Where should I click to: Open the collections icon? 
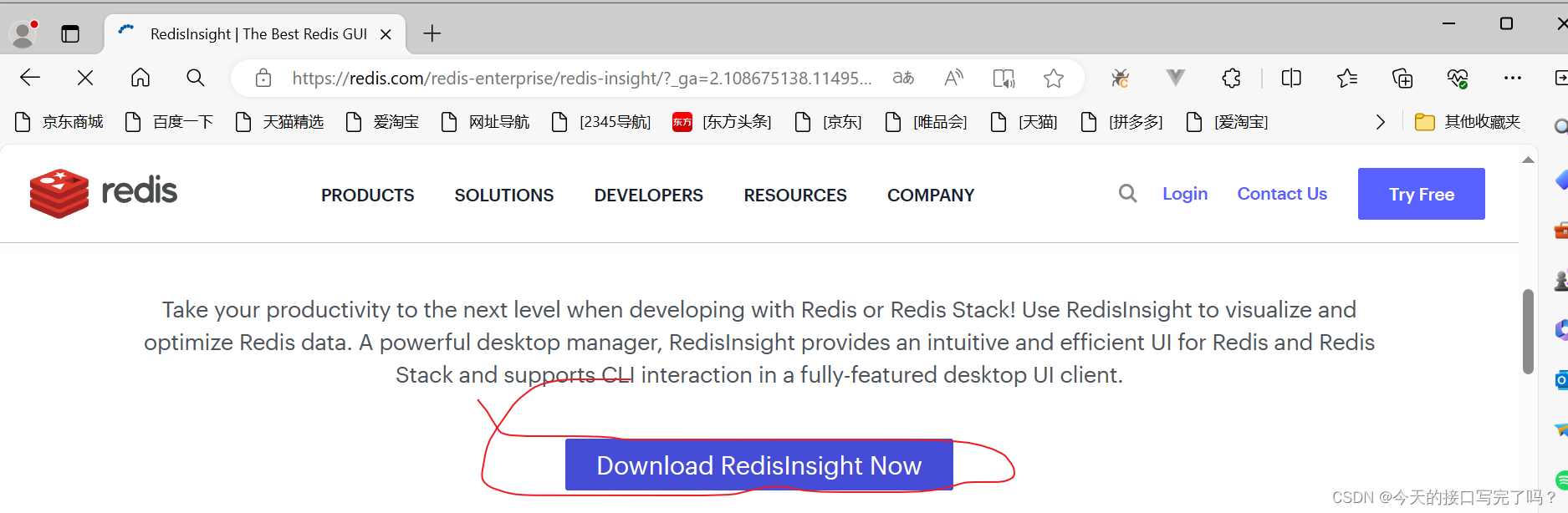point(1402,78)
